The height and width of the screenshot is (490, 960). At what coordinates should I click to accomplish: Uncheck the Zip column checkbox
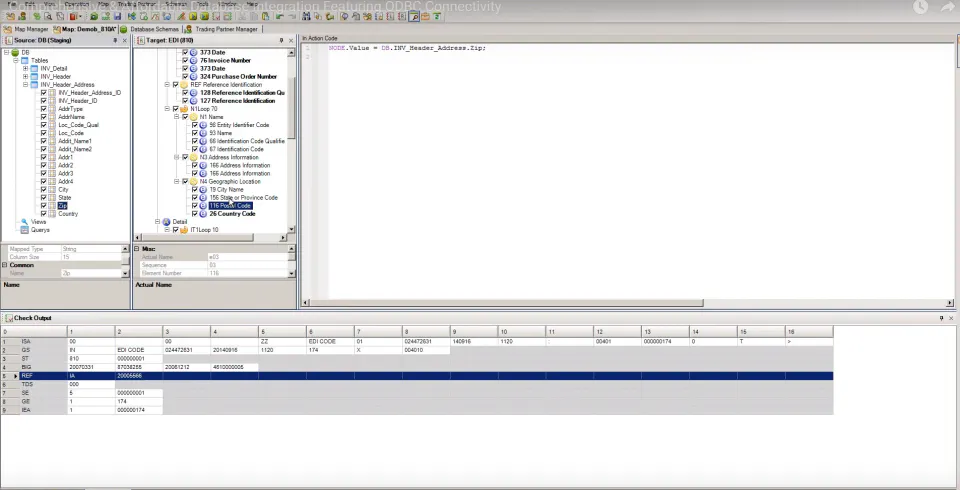pos(43,206)
